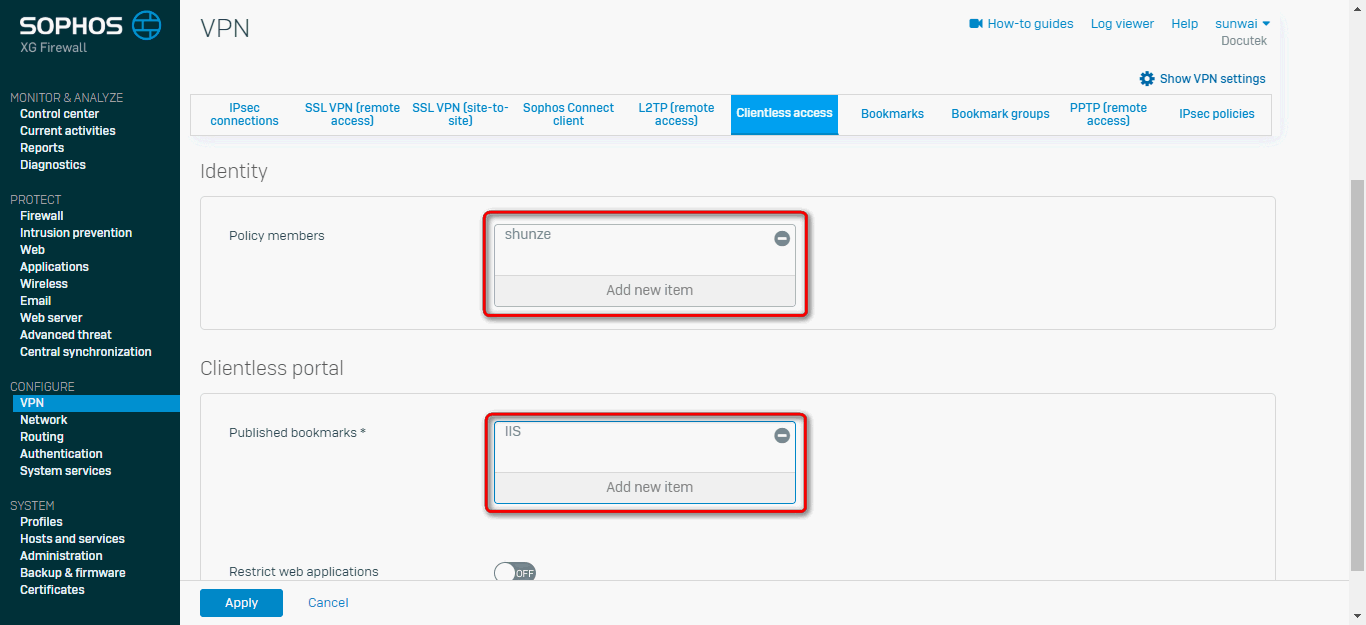
Task: Open Diagnostics in sidebar
Action: (x=53, y=165)
